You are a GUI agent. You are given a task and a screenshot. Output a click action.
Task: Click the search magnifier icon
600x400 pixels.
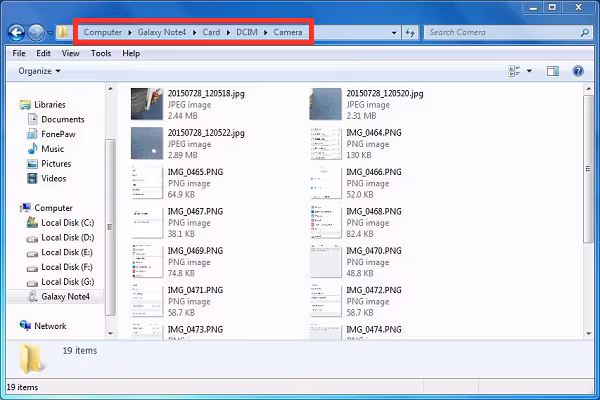(x=585, y=33)
